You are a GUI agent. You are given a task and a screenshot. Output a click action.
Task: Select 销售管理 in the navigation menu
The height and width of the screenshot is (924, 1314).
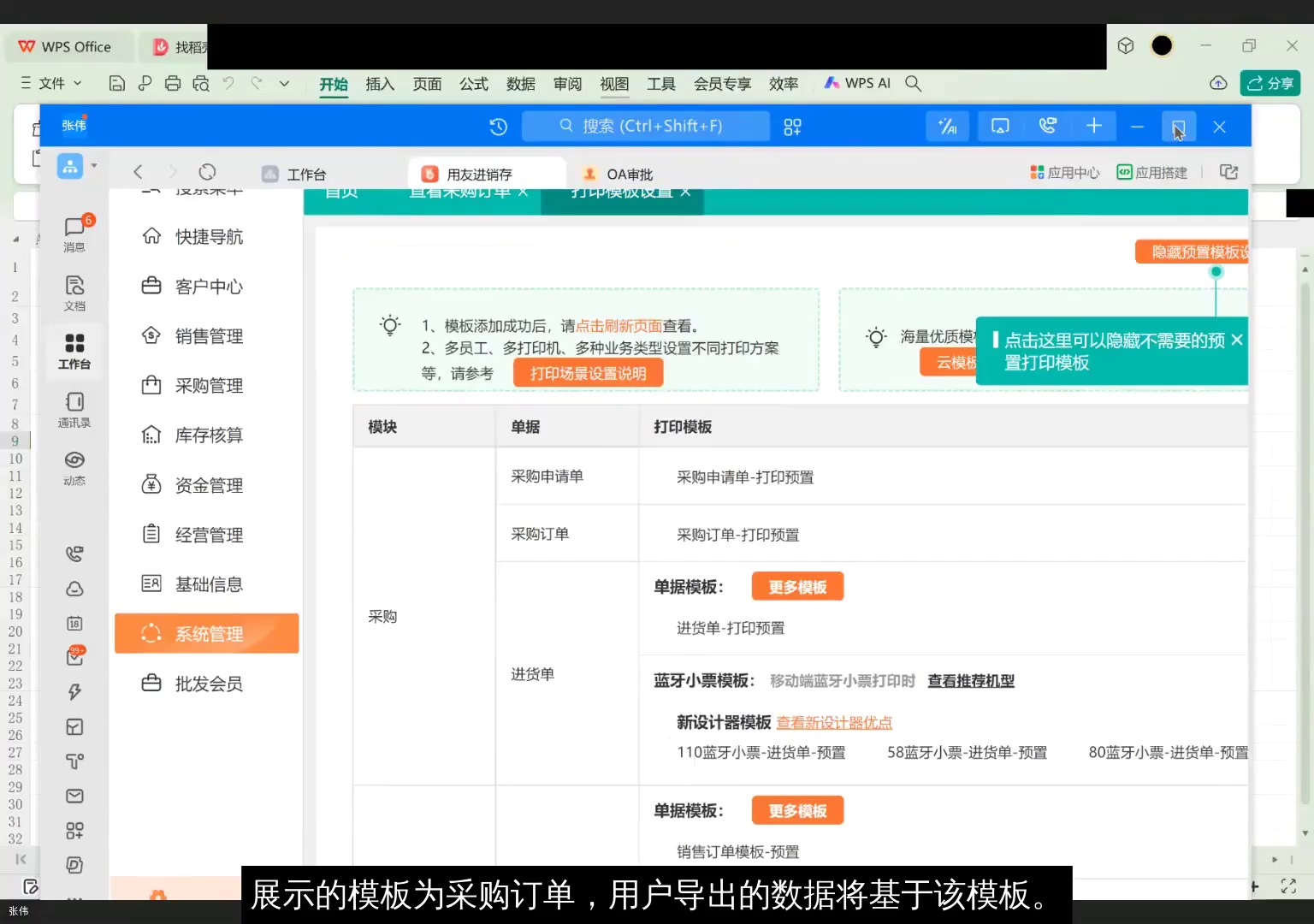(208, 335)
